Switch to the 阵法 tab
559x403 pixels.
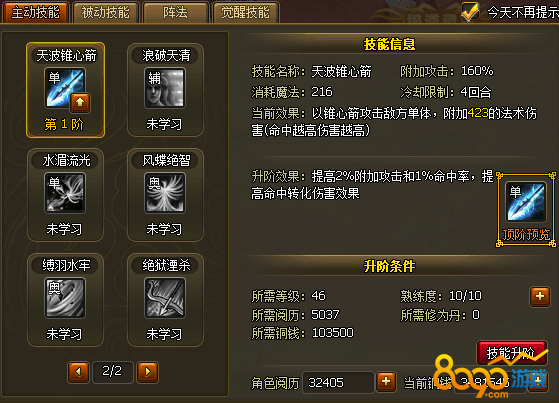[x=175, y=12]
